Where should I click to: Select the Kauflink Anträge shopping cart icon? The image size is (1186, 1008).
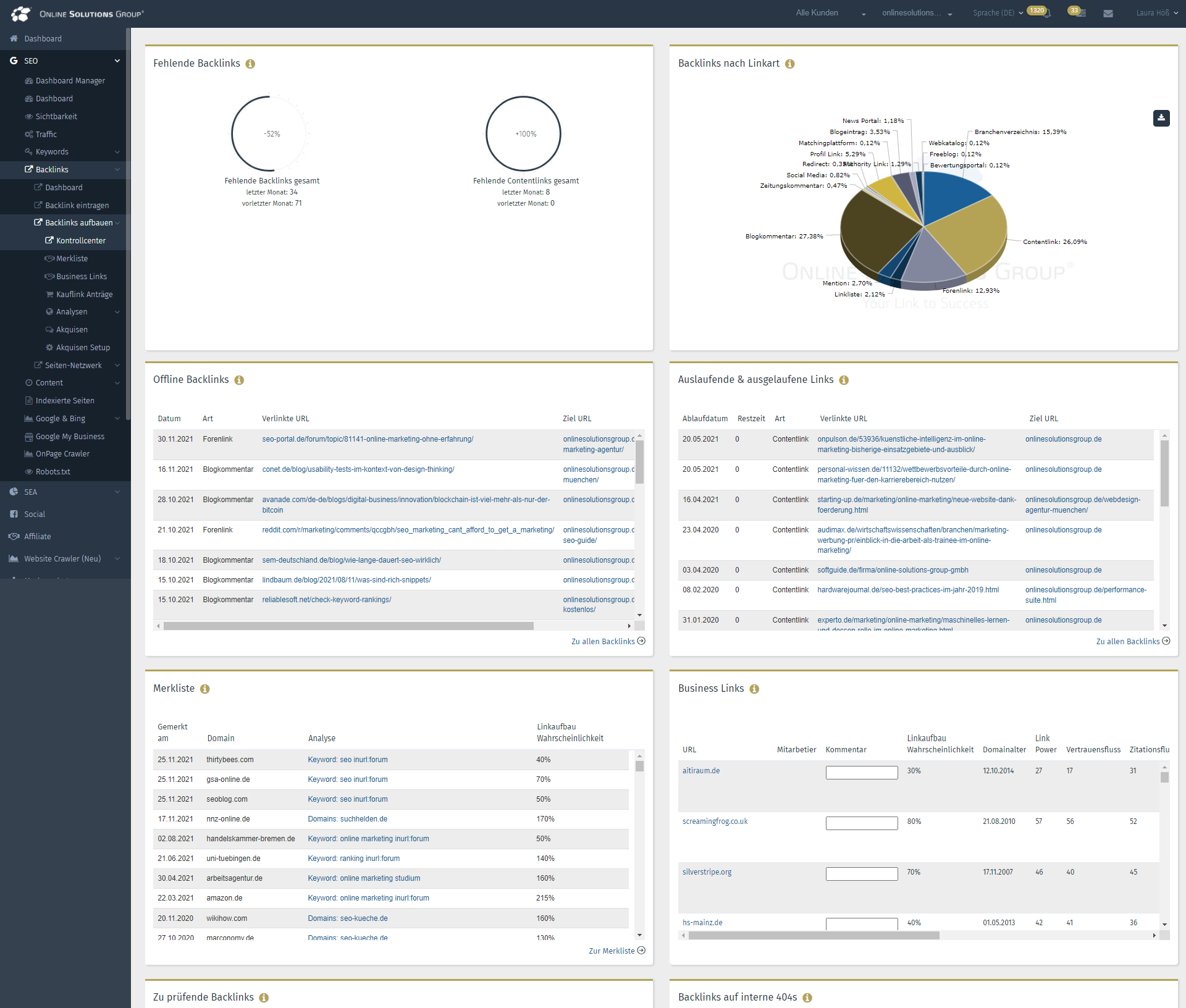point(49,294)
